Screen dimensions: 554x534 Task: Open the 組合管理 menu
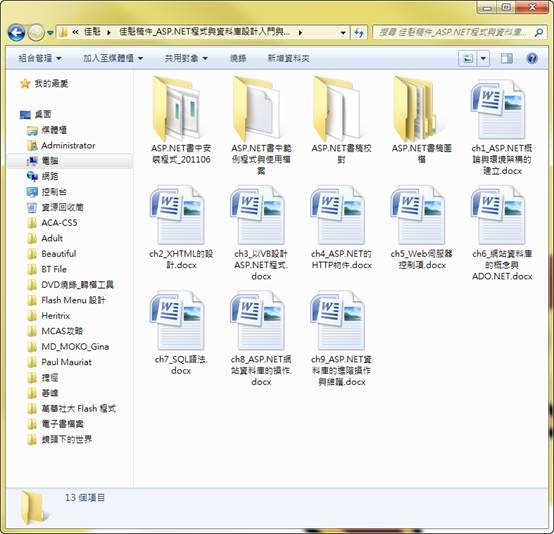click(40, 58)
